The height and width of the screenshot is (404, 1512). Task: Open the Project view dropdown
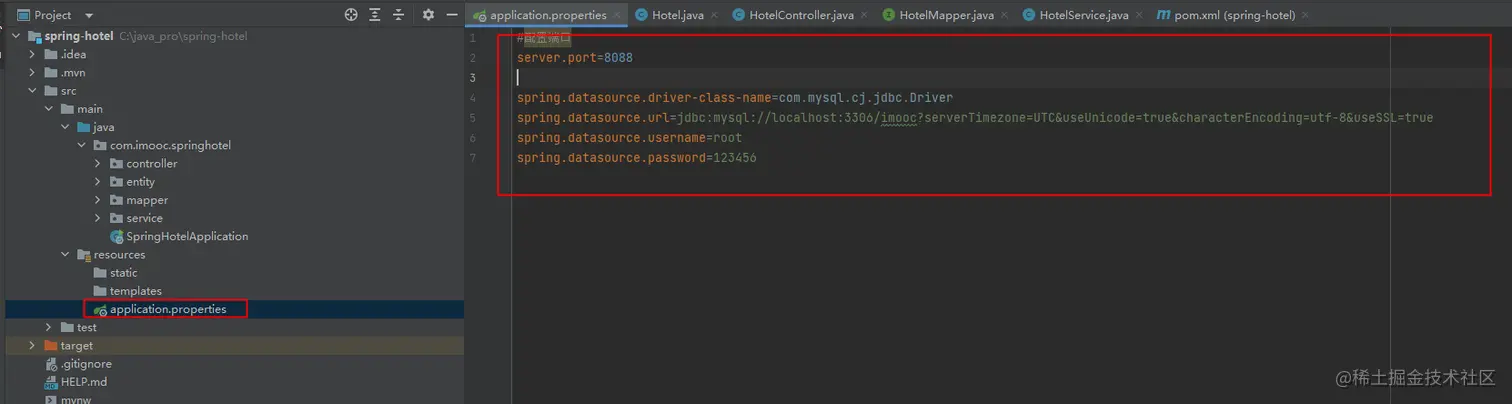pyautogui.click(x=89, y=15)
